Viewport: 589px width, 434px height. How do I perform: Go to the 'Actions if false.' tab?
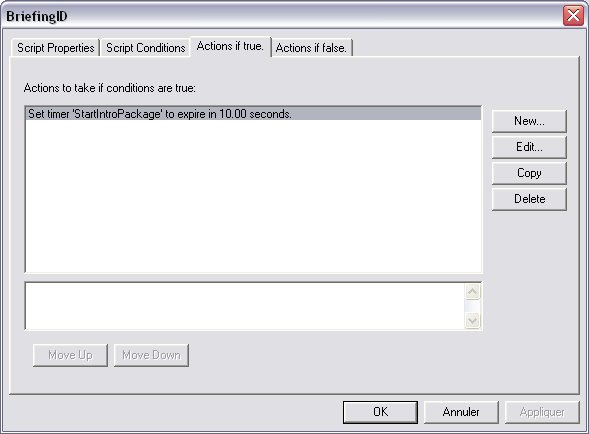(x=311, y=48)
